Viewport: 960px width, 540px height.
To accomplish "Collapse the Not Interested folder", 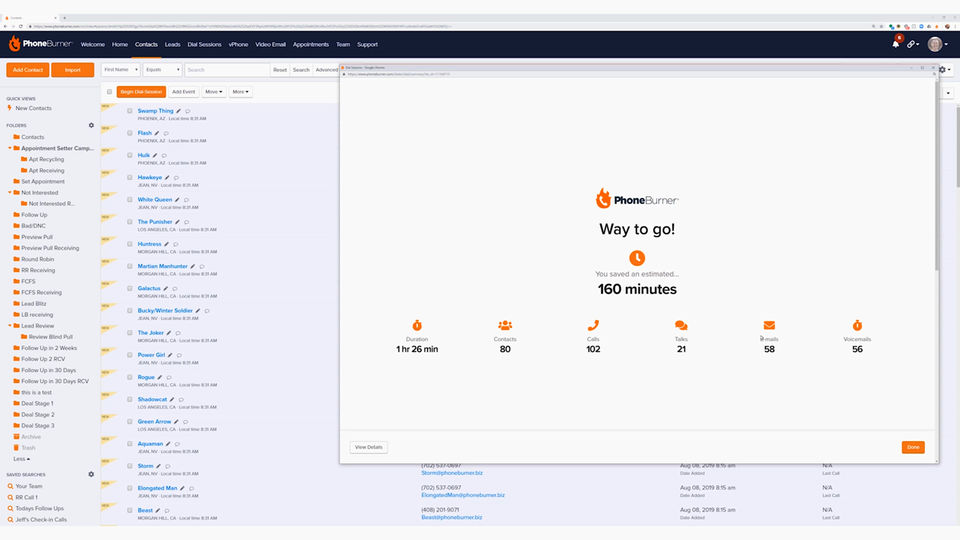I will click(10, 192).
